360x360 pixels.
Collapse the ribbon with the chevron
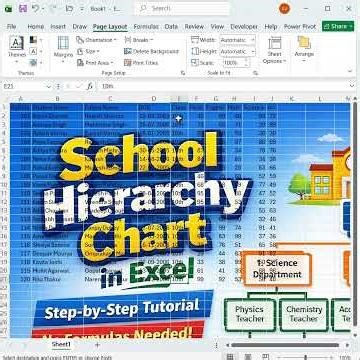click(x=350, y=71)
